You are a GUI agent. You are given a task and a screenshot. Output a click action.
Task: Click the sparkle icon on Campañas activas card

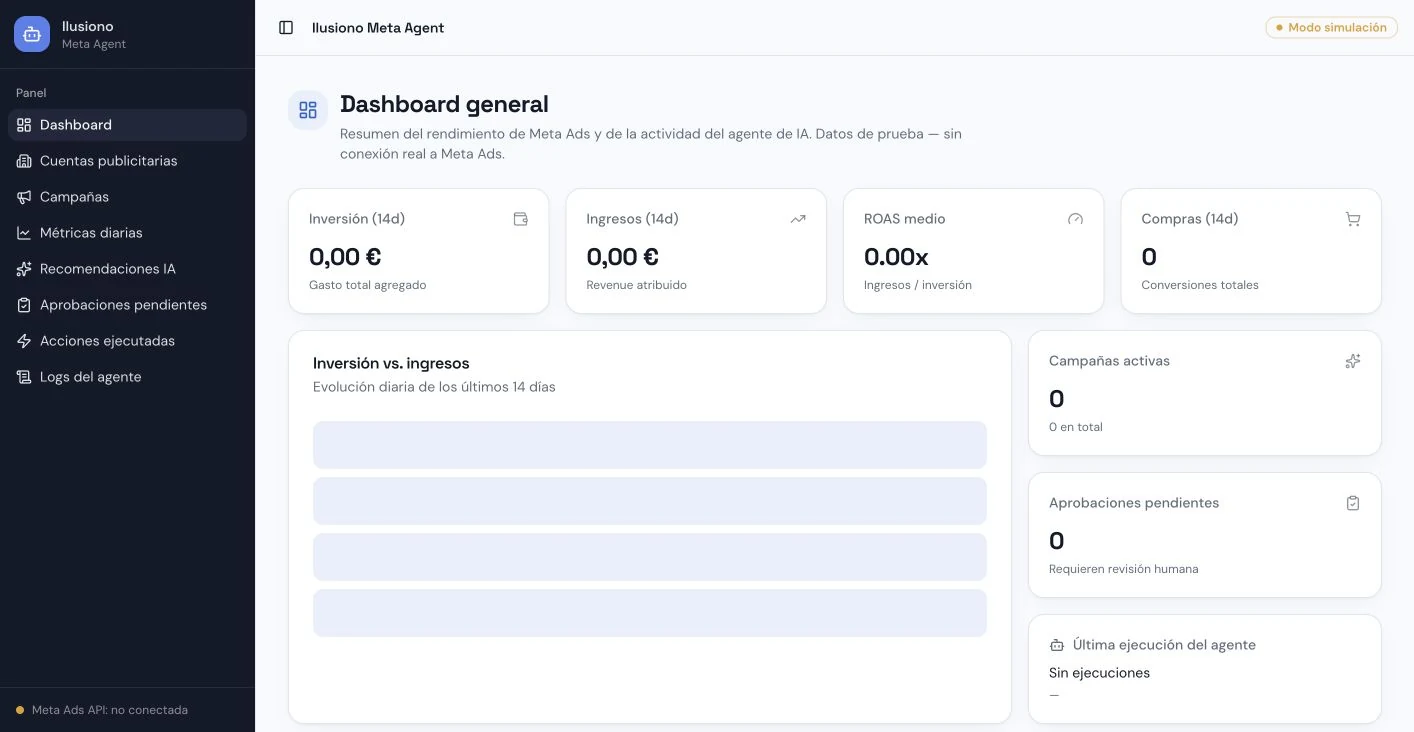coord(1353,361)
